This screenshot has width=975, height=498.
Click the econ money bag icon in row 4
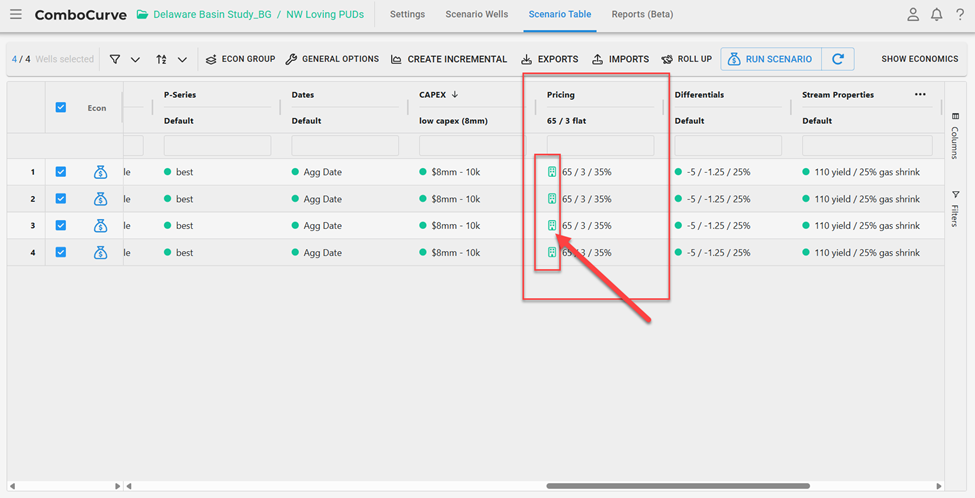(100, 253)
